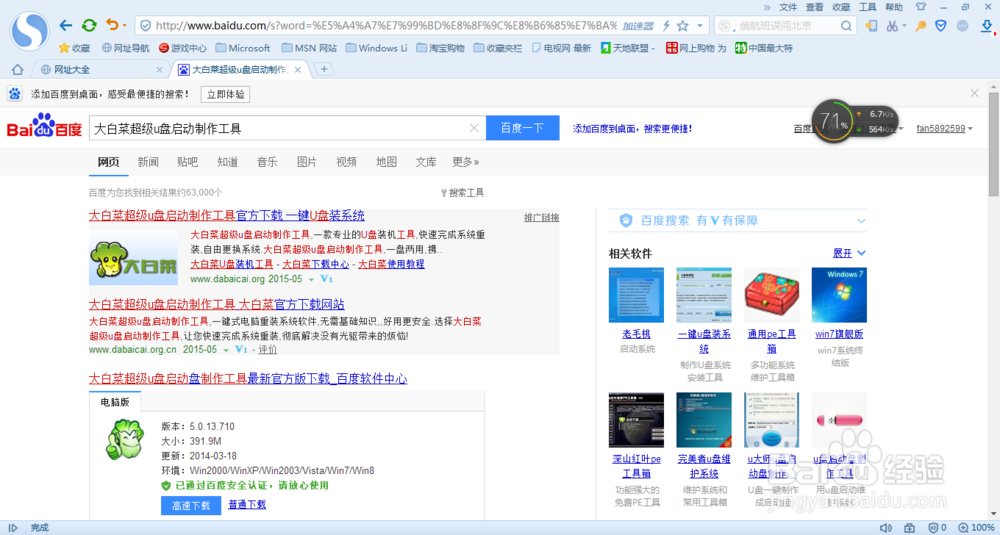Open the 淘宝购物 bookmark folder
The width and height of the screenshot is (1000, 535).
coord(441,48)
